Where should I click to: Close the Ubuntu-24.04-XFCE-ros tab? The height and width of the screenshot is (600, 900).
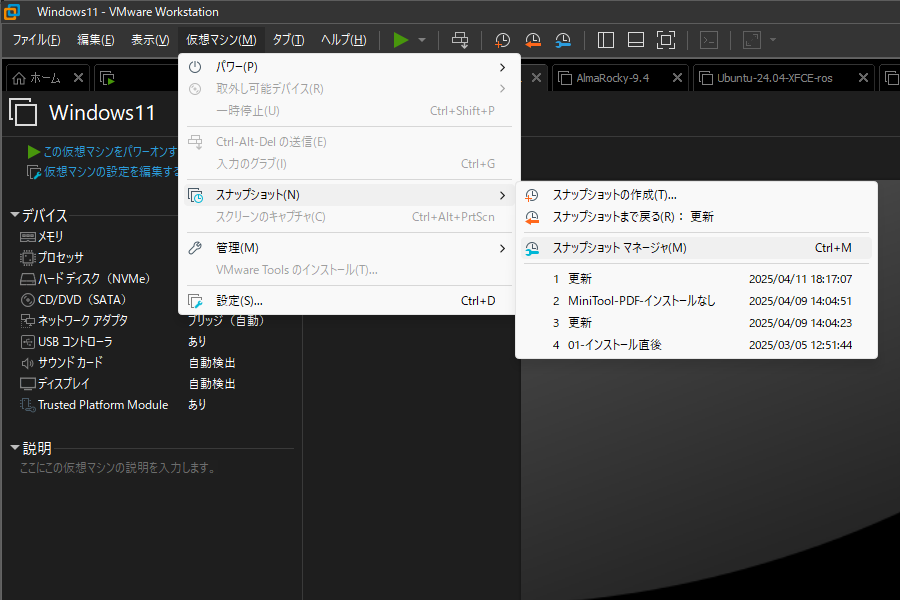pyautogui.click(x=863, y=78)
